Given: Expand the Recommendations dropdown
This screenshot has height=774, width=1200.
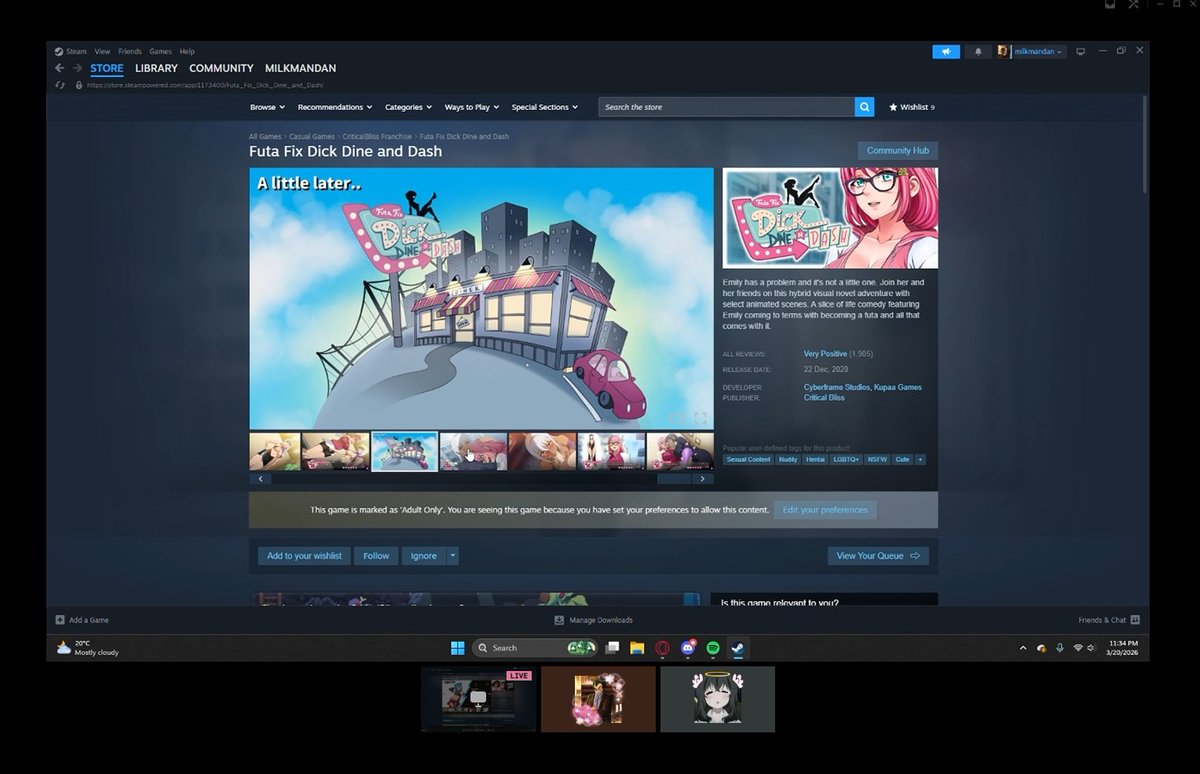Looking at the screenshot, I should pyautogui.click(x=335, y=107).
